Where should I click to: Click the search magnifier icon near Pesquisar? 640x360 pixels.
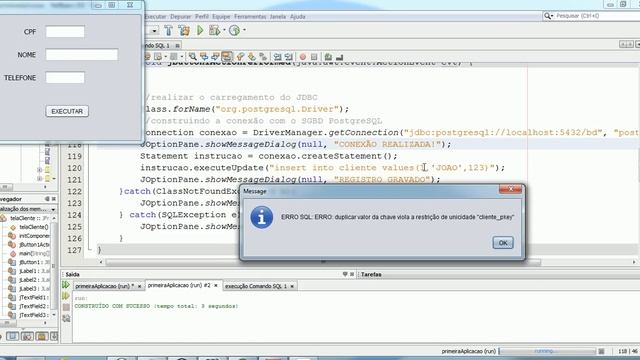(x=547, y=16)
